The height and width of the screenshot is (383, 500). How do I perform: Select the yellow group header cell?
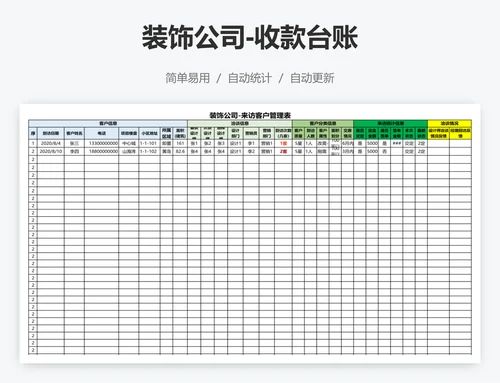pyautogui.click(x=449, y=123)
